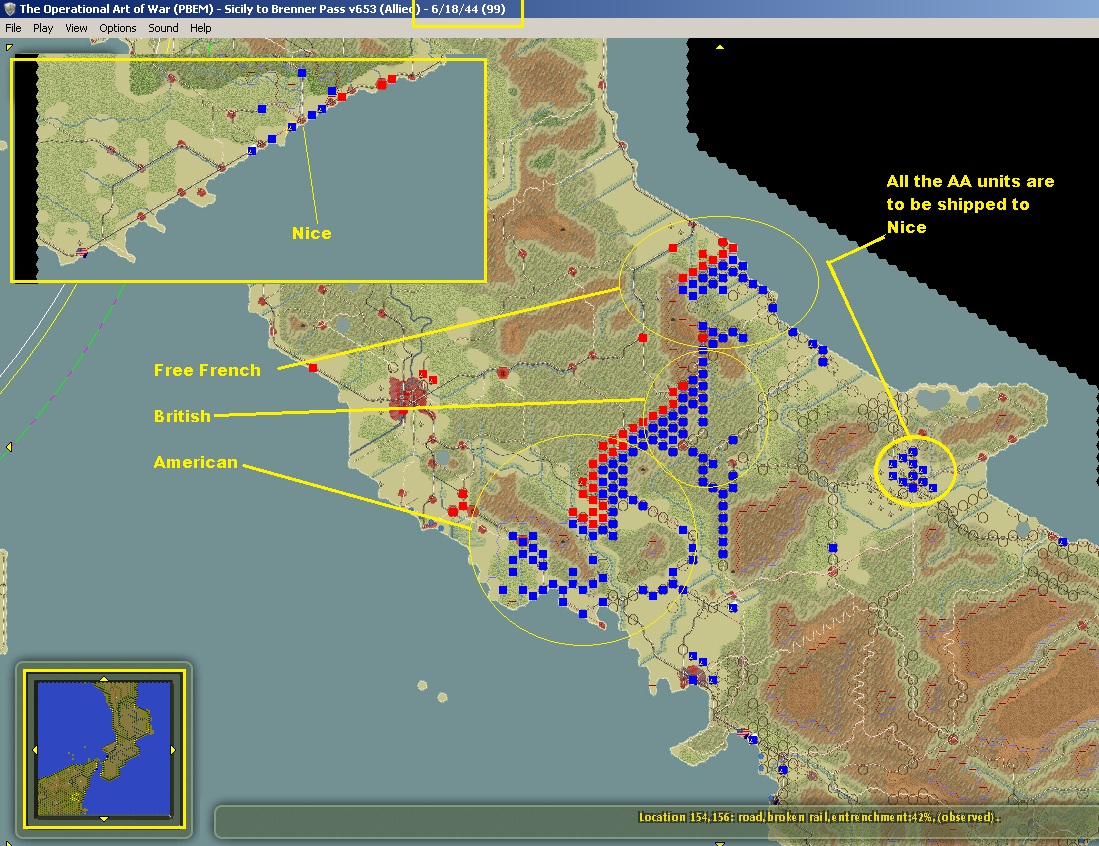Click the Location 154,156 status bar text
Image resolution: width=1099 pixels, height=846 pixels.
[x=819, y=817]
